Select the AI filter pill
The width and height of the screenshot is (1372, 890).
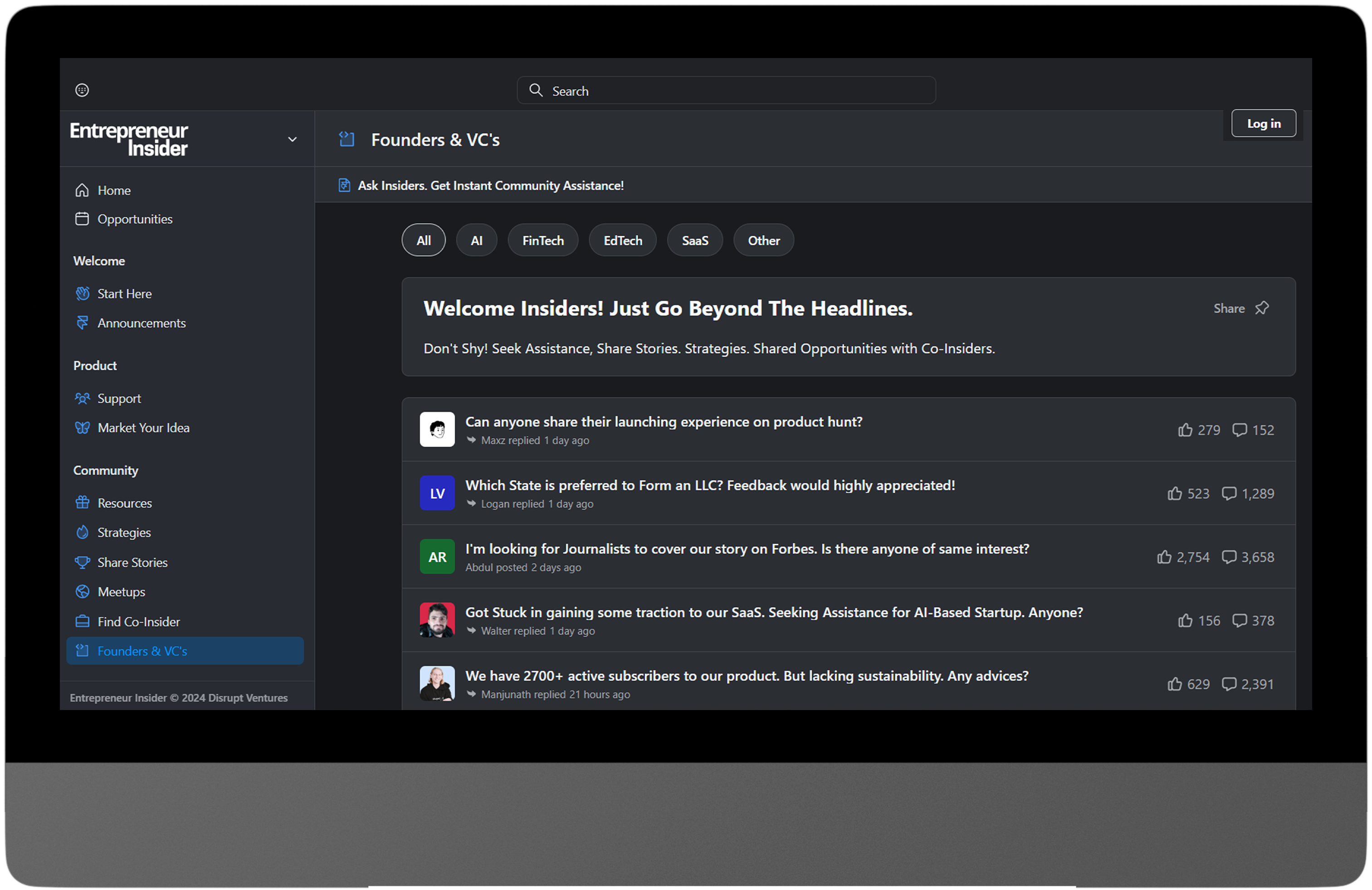coord(476,240)
